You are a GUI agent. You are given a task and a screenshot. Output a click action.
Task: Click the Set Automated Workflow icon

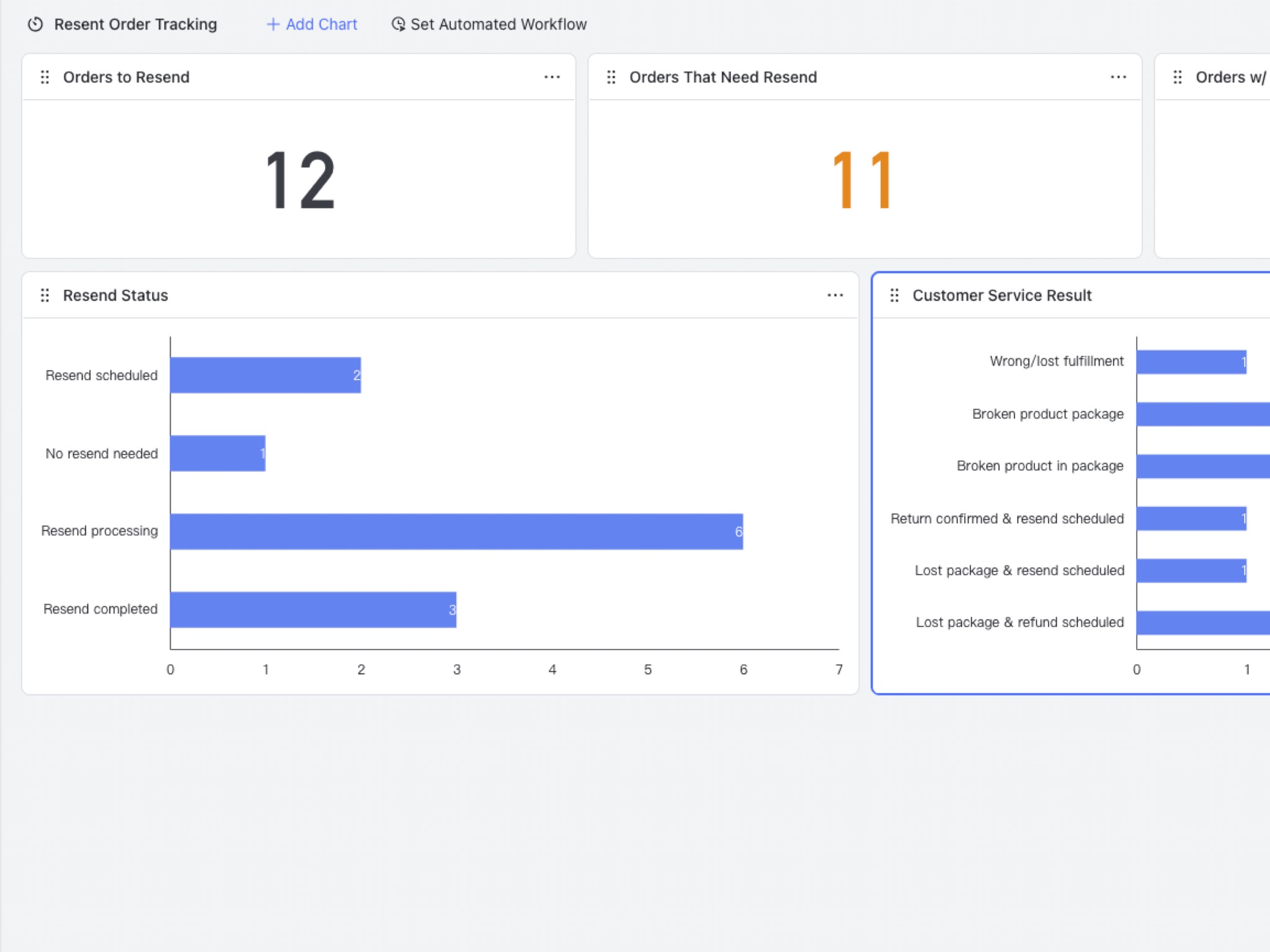[398, 24]
